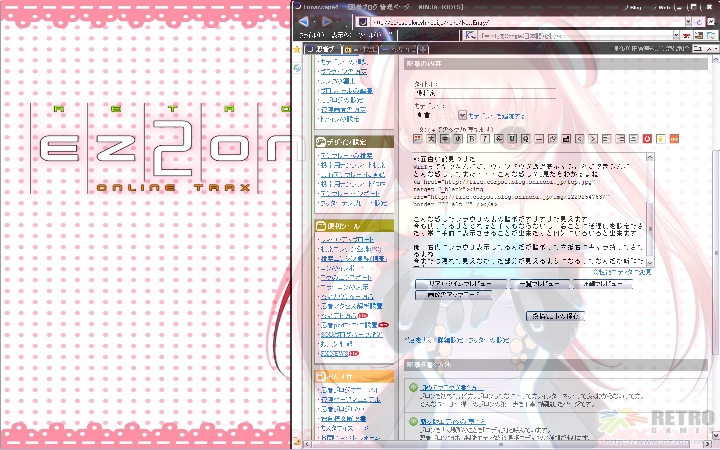Click the globe icon in browser sidebar
Image resolution: width=720 pixels, height=450 pixels.
(x=297, y=68)
